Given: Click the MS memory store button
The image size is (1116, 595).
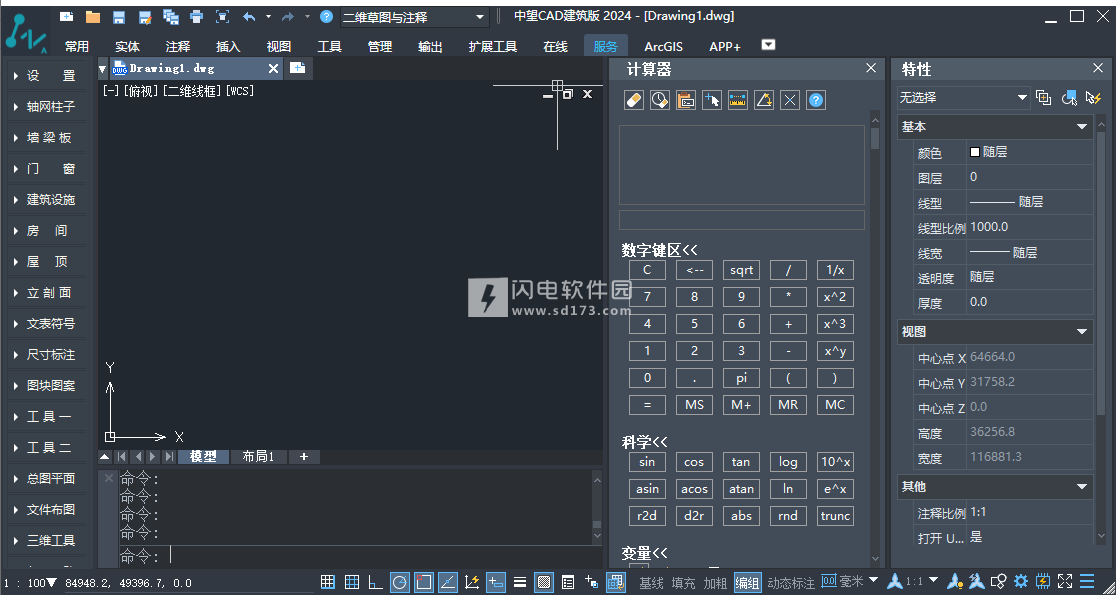Looking at the screenshot, I should tap(694, 406).
